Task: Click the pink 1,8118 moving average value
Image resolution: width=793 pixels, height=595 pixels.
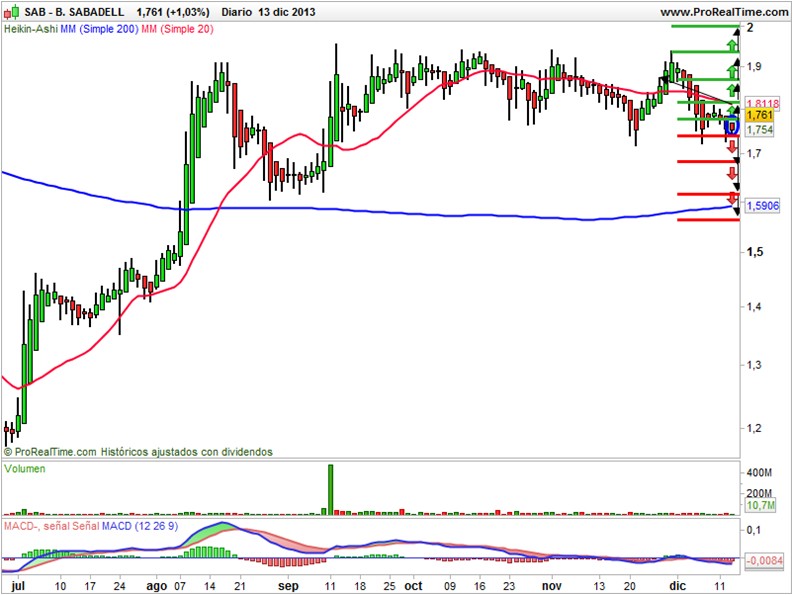Action: [x=763, y=104]
